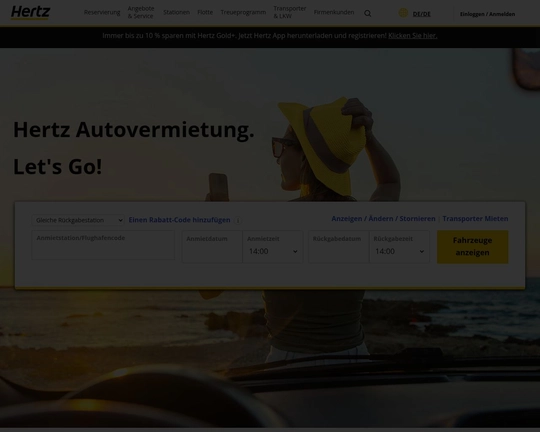Expand the Anmietzeit 14:00 dropdown

coord(273,251)
